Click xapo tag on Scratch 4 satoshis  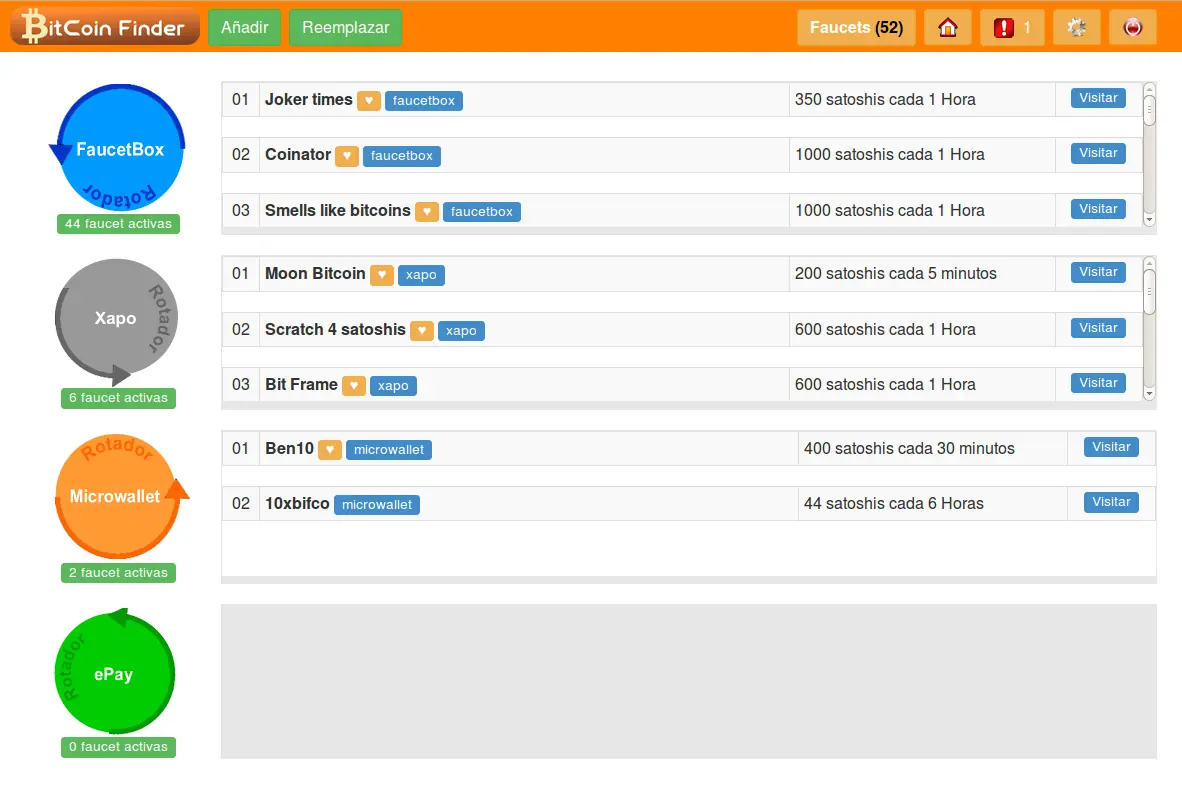(x=461, y=331)
